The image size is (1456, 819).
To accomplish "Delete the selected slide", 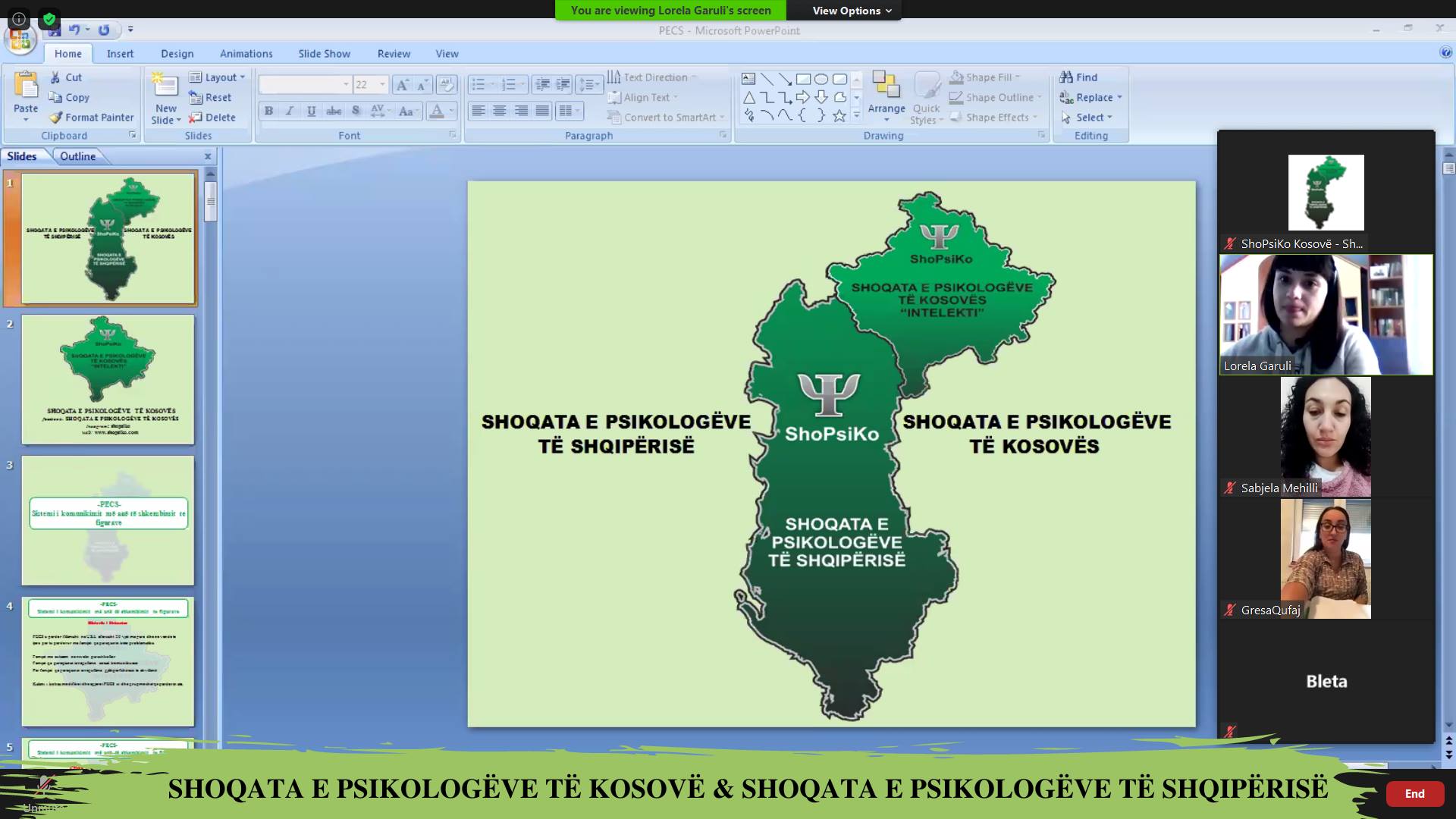I will click(212, 118).
